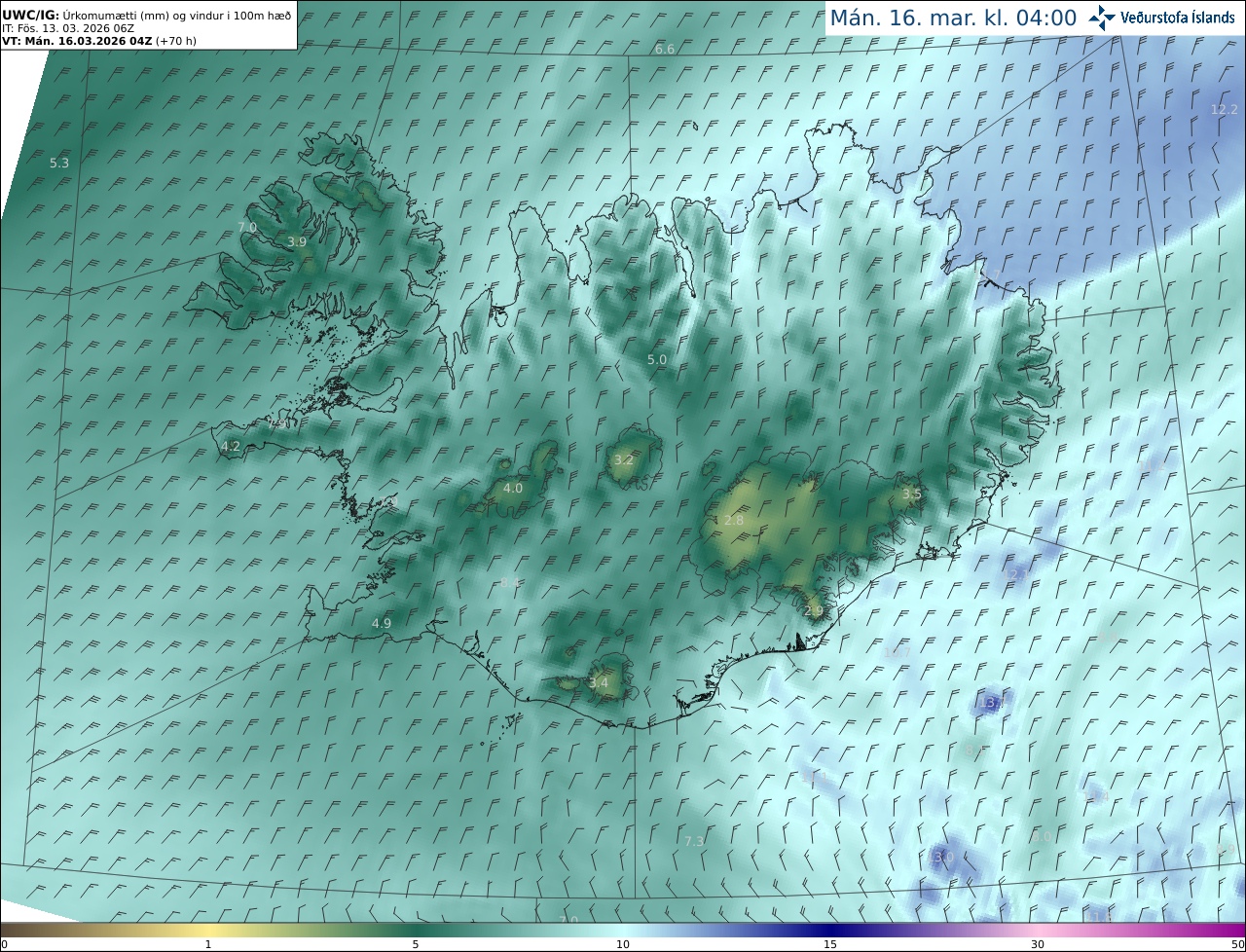Click the dark blue section of the scale near 15
This screenshot has width=1246, height=952.
tap(830, 931)
